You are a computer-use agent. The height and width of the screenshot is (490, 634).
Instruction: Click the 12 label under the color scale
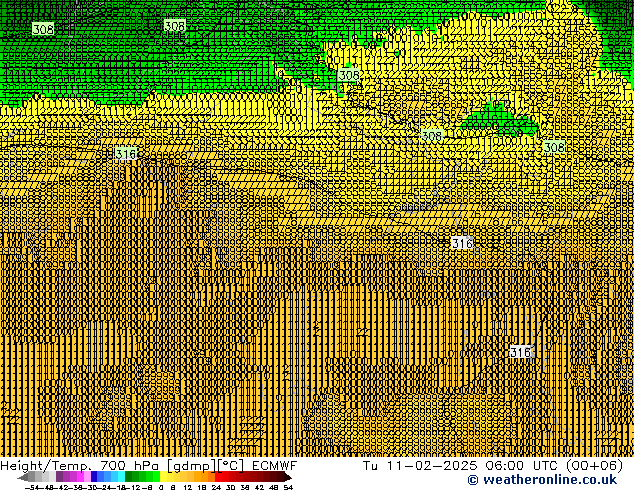187,487
